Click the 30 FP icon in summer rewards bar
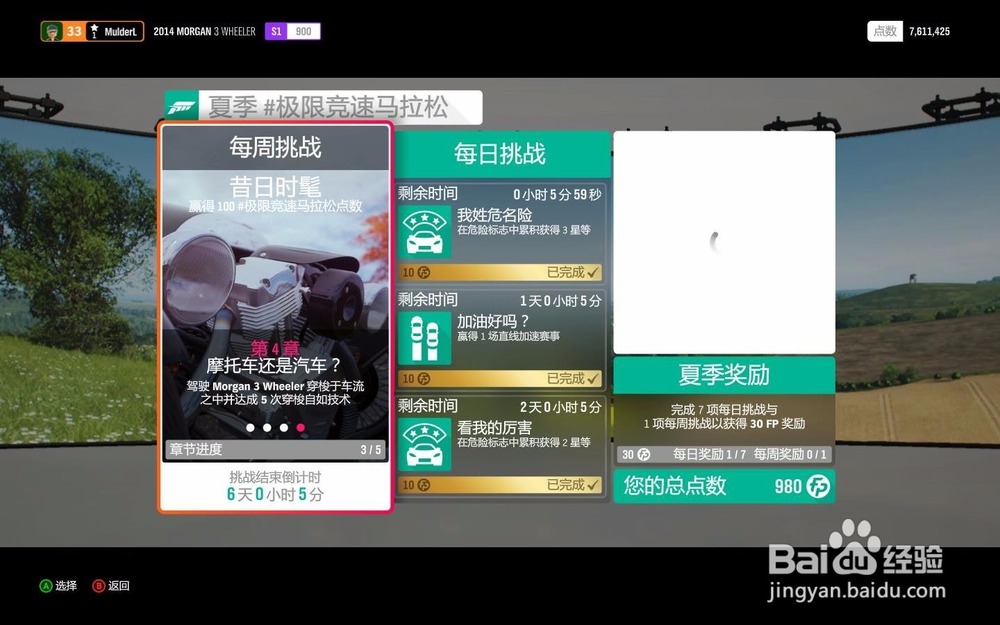 tap(643, 454)
